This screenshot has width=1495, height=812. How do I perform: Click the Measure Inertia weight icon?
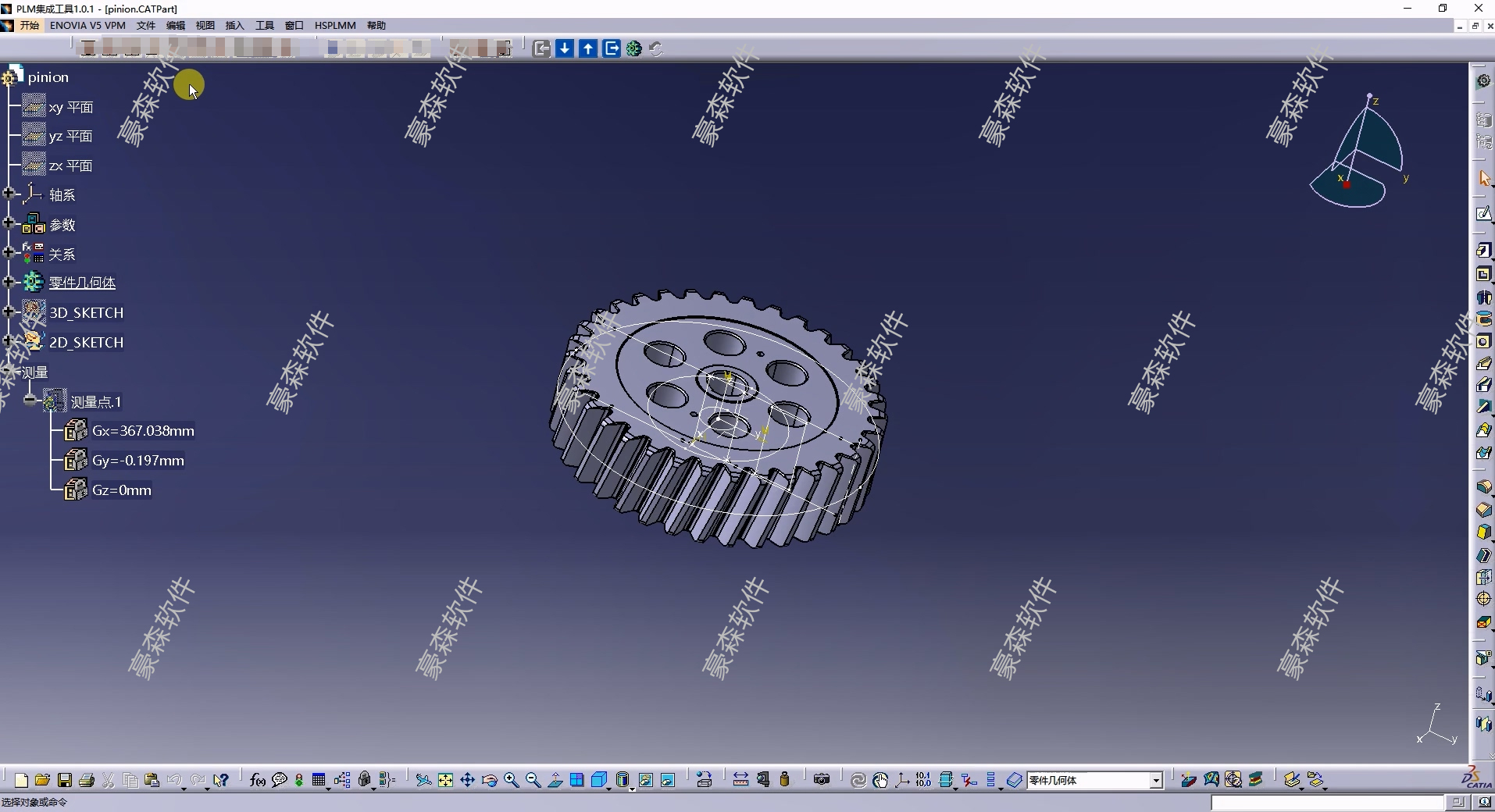pos(785,779)
